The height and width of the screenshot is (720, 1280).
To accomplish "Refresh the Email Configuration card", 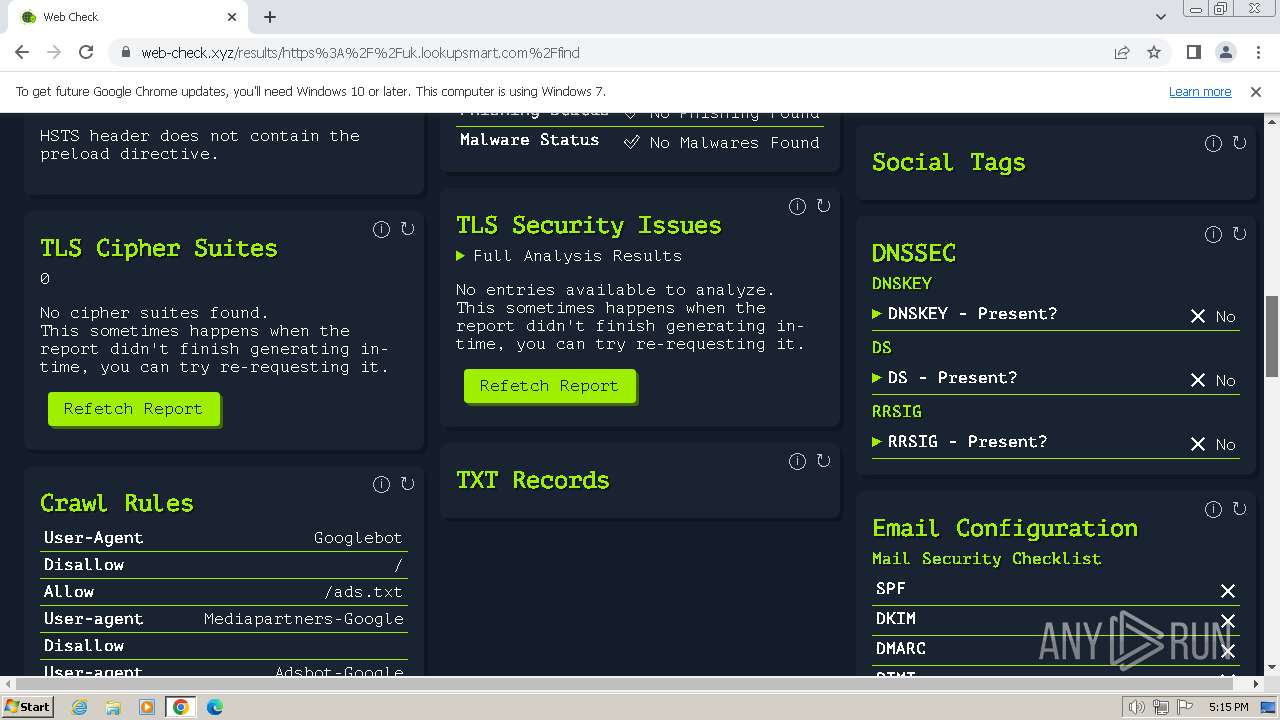I will click(x=1239, y=509).
